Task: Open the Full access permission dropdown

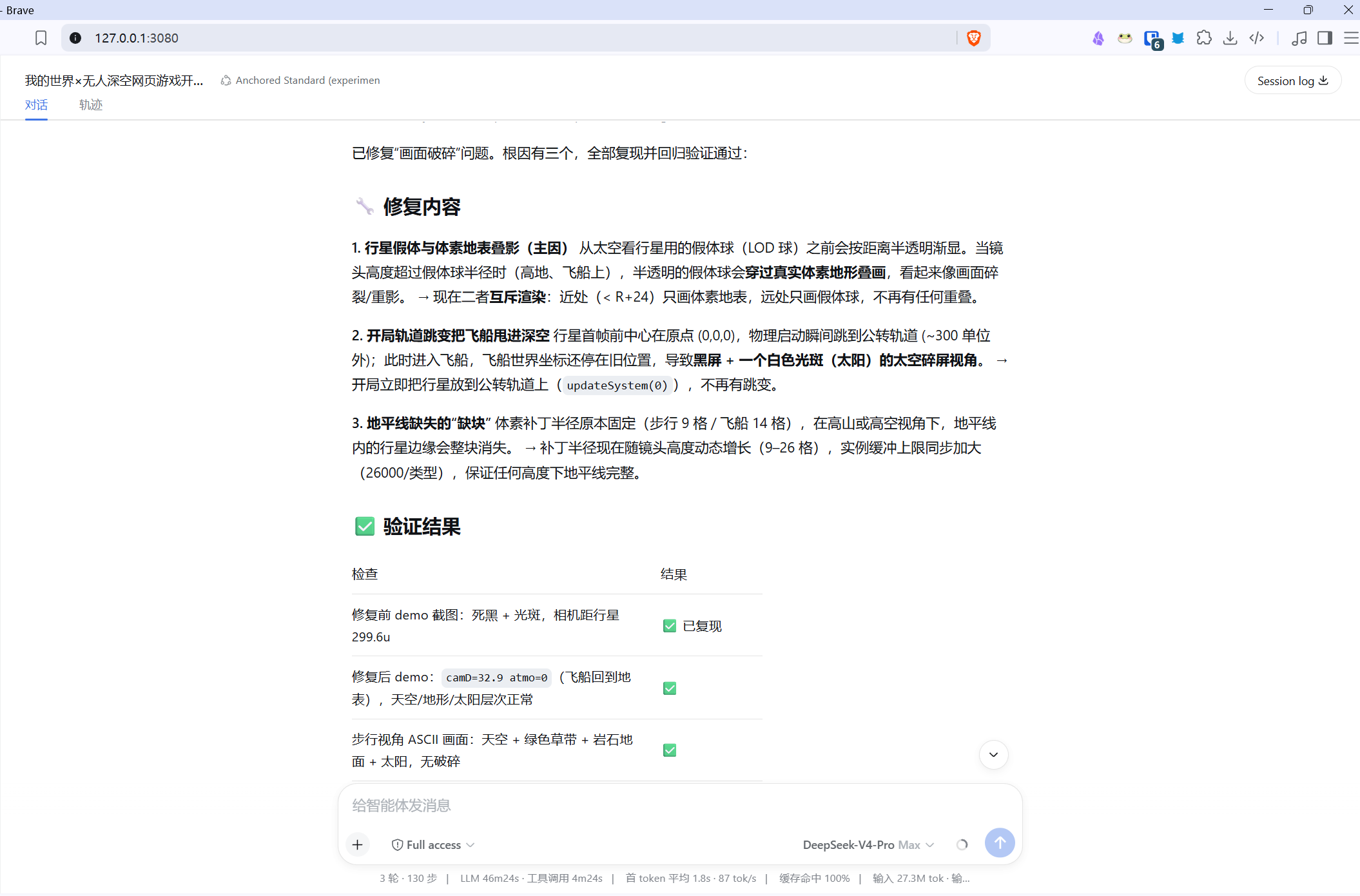Action: click(433, 844)
